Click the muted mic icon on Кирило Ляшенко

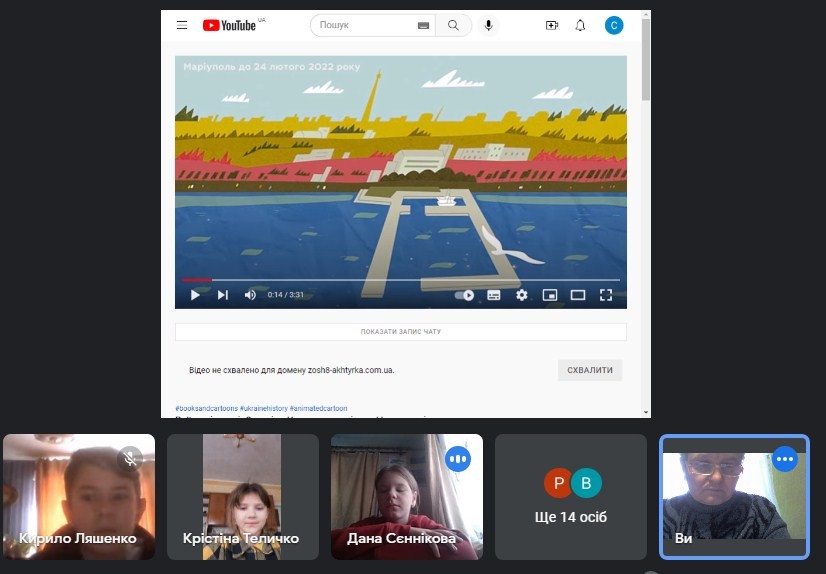coord(130,459)
